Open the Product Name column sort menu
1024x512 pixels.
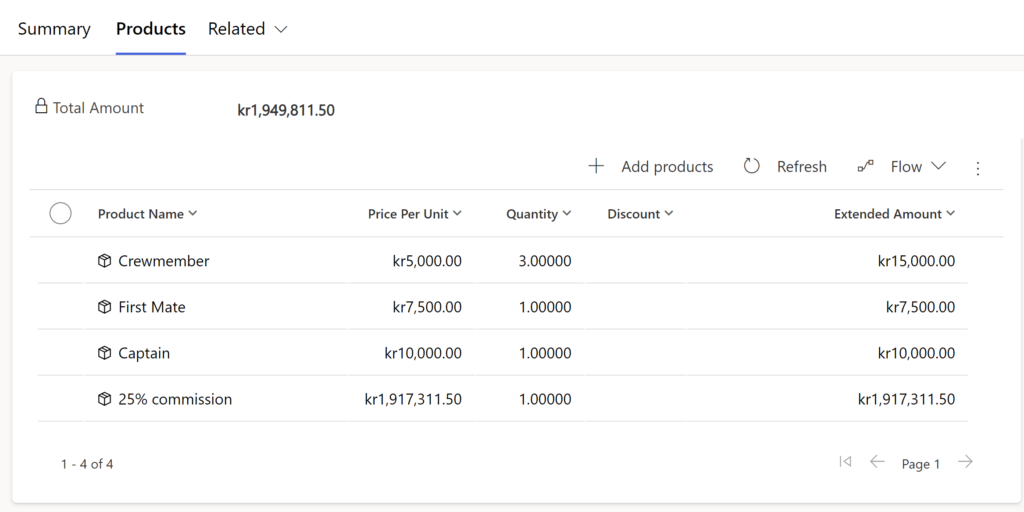click(x=193, y=213)
